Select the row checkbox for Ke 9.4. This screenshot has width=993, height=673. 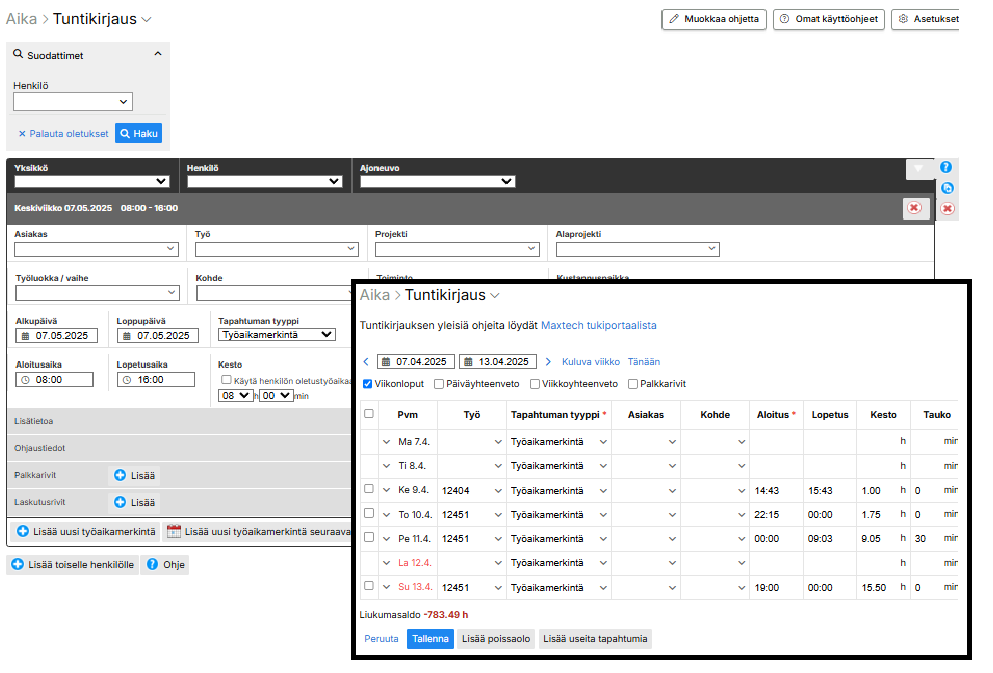coord(369,489)
